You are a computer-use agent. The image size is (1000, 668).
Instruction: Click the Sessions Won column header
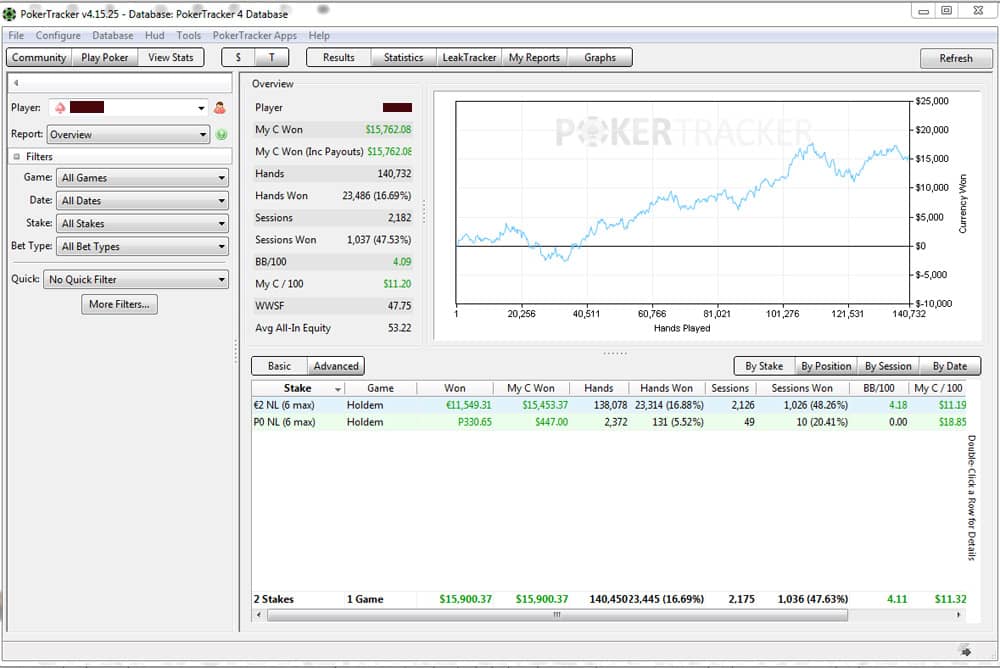[x=802, y=388]
